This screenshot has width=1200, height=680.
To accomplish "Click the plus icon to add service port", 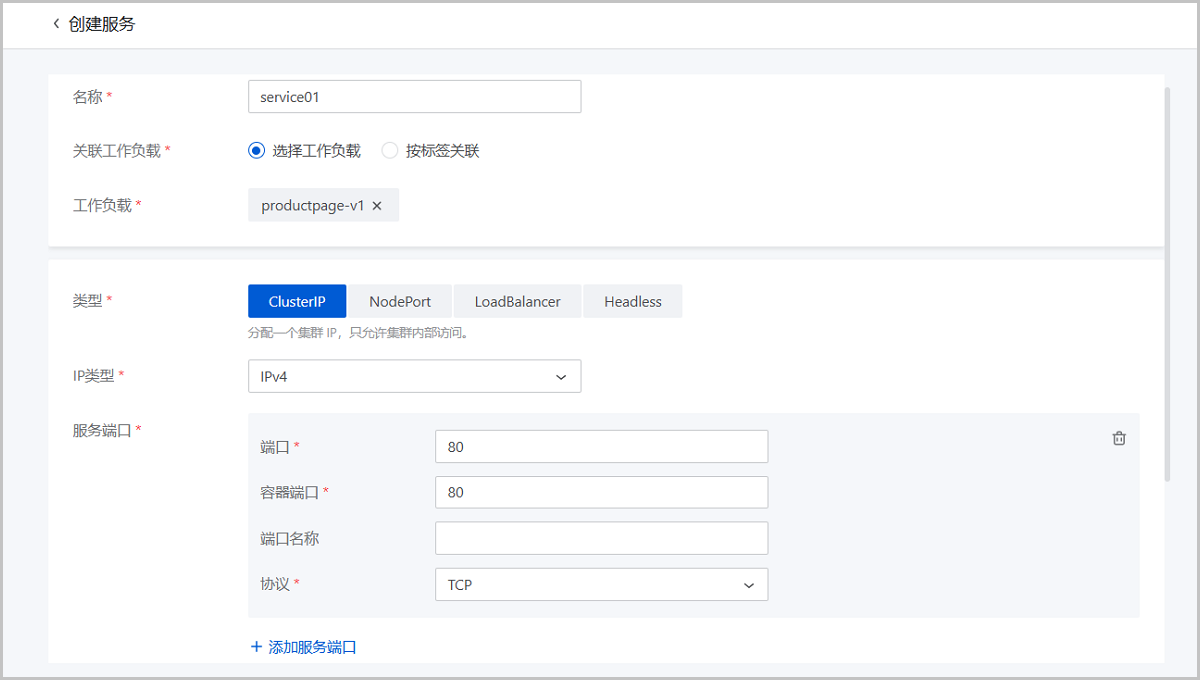I will pos(256,647).
